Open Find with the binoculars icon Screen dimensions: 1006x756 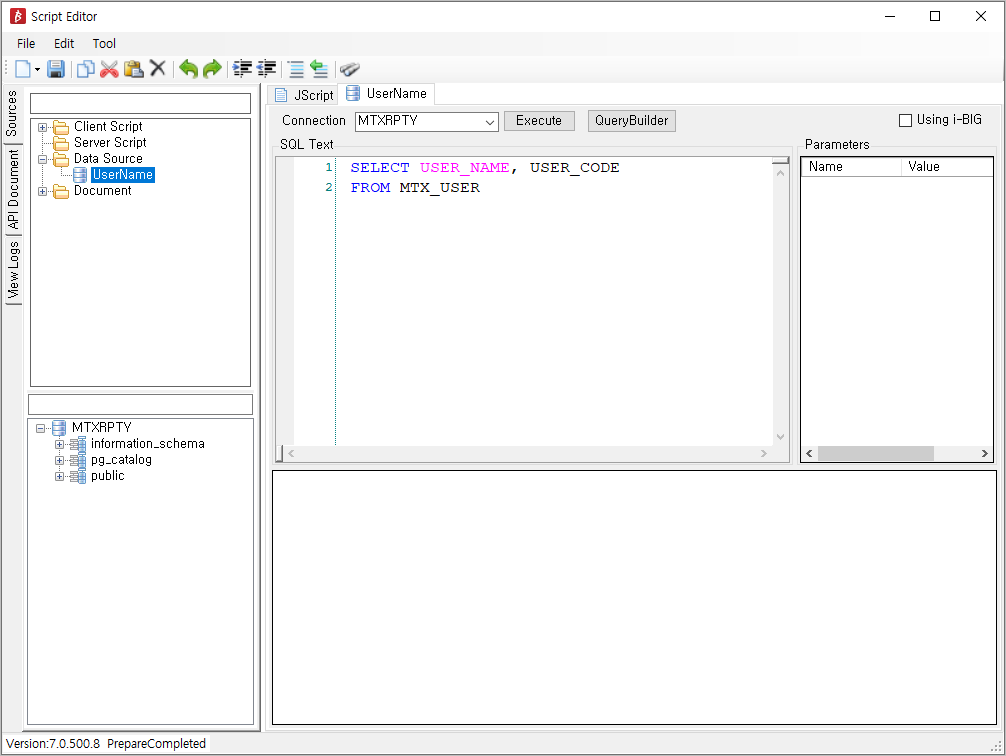[x=350, y=69]
